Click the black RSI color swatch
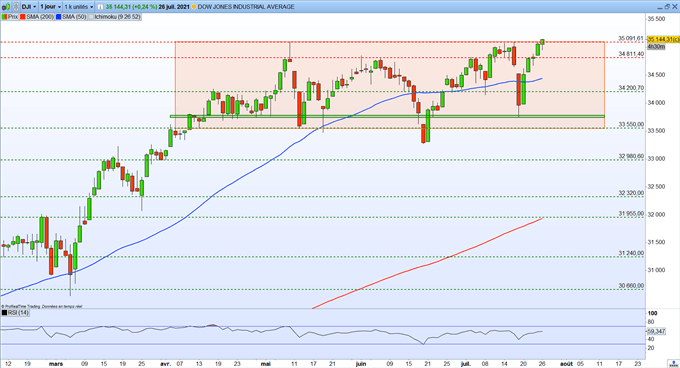Viewport: 680px width, 368px height. [x=4, y=313]
